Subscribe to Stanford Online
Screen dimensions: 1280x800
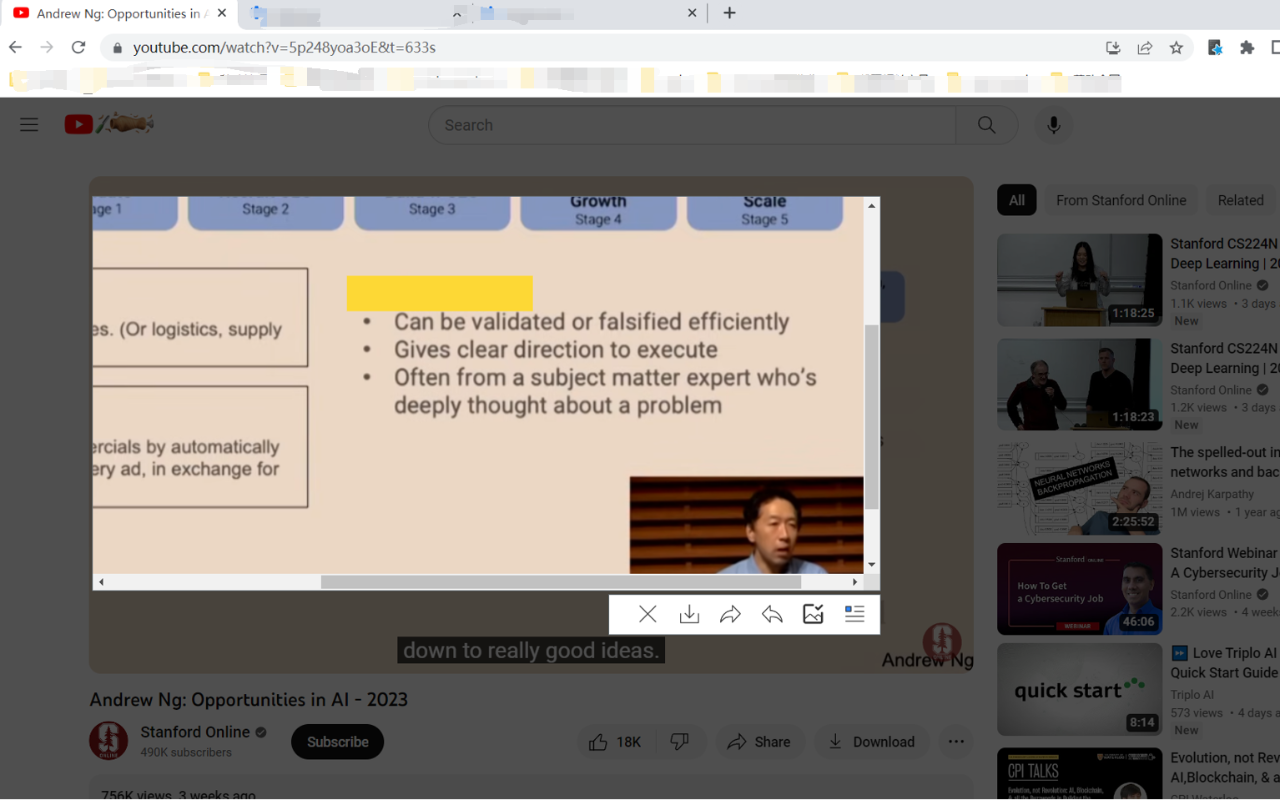coord(337,742)
